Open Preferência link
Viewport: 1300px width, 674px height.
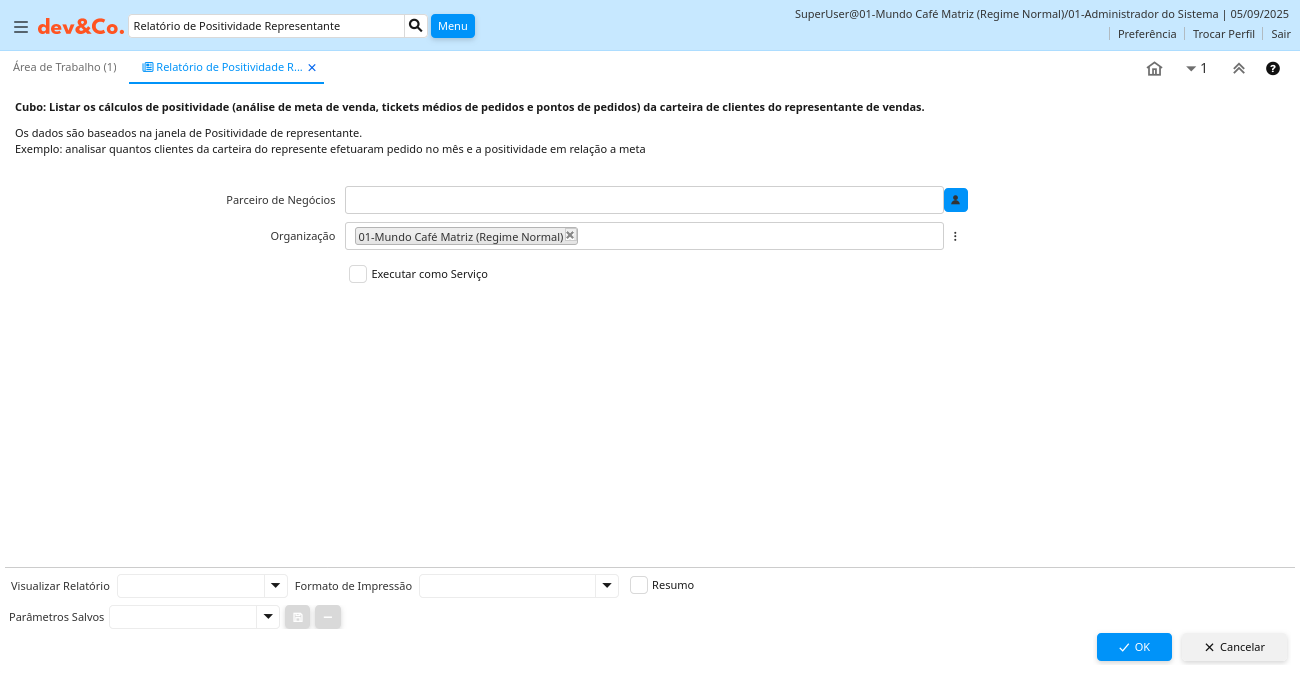(1147, 34)
